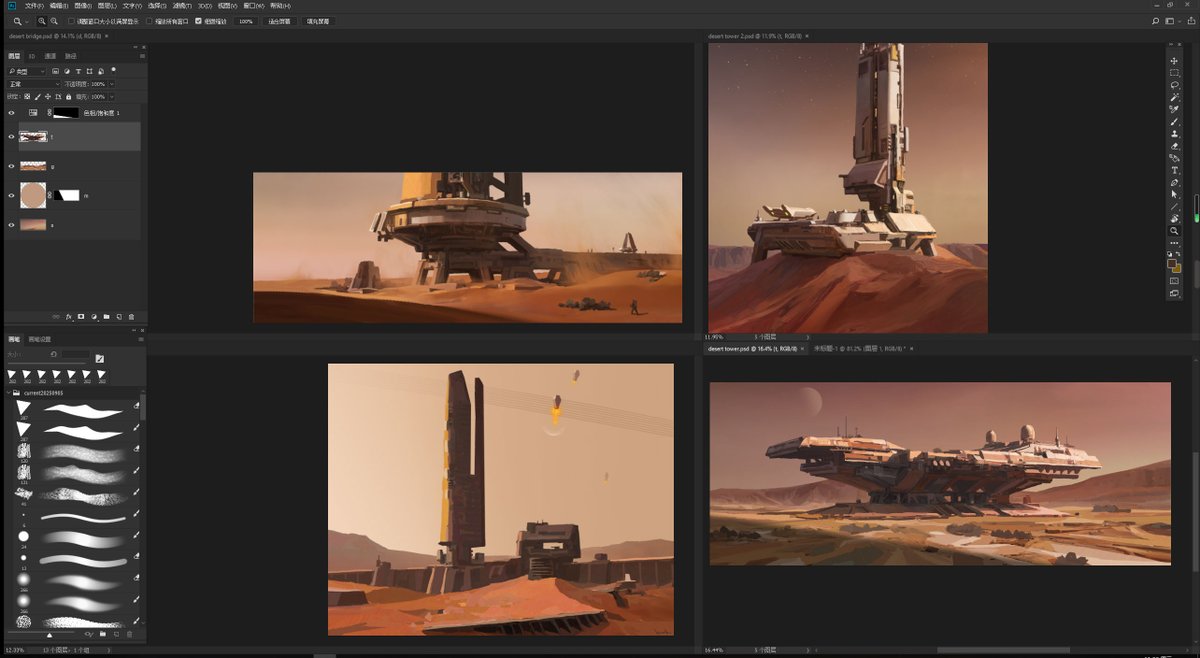The width and height of the screenshot is (1200, 658).
Task: Select the Path Selection arrow tool
Action: [1174, 194]
